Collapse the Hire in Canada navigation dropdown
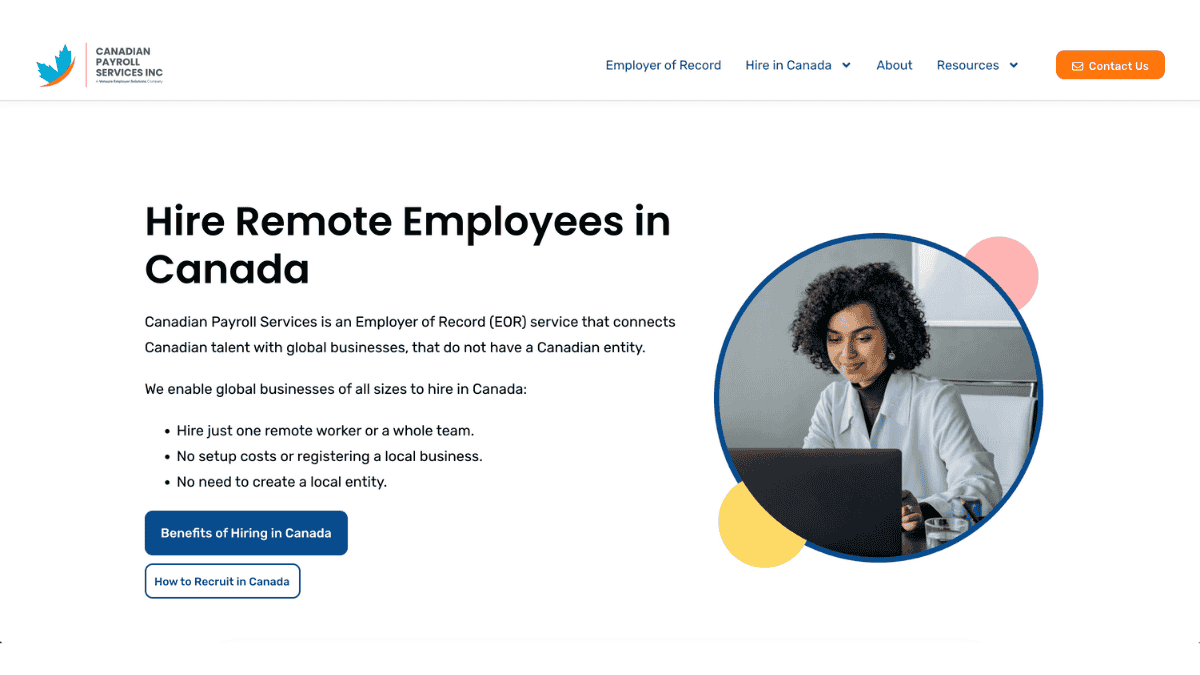1200x675 pixels. pos(788,65)
